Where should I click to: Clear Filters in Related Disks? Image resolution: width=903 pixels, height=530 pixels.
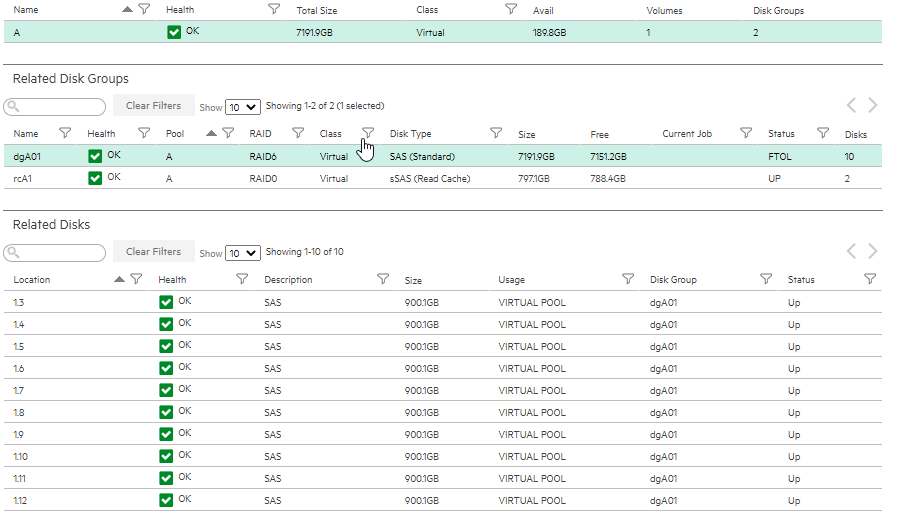[x=154, y=251]
